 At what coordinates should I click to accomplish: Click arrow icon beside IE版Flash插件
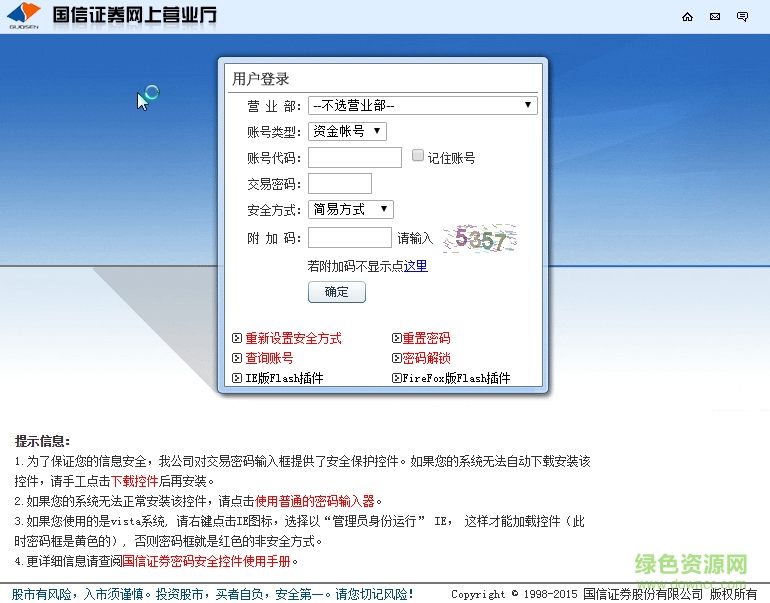click(237, 378)
